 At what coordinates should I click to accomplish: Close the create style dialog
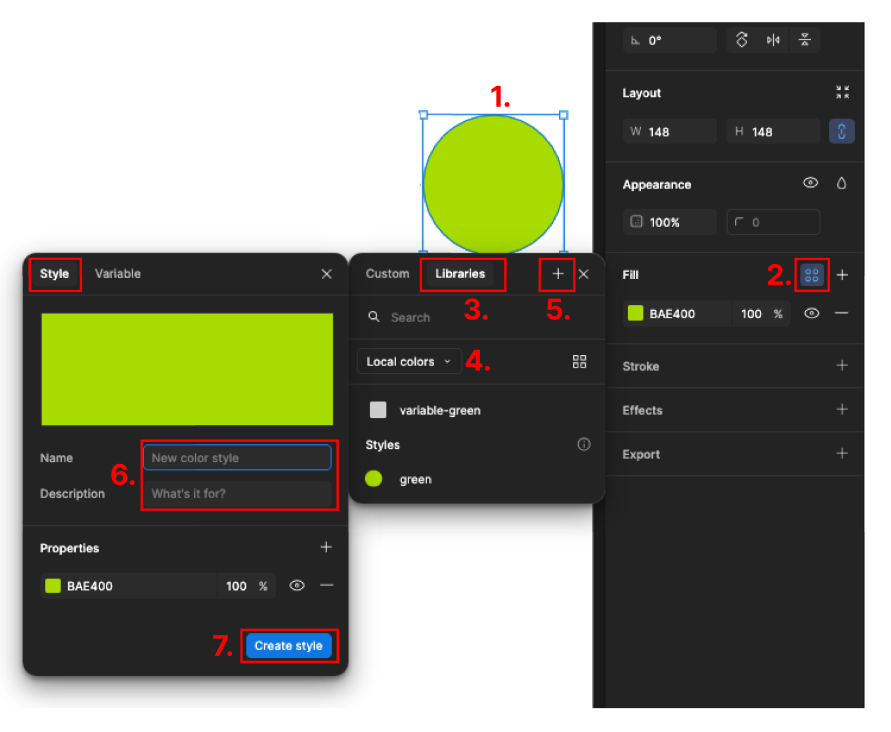326,274
